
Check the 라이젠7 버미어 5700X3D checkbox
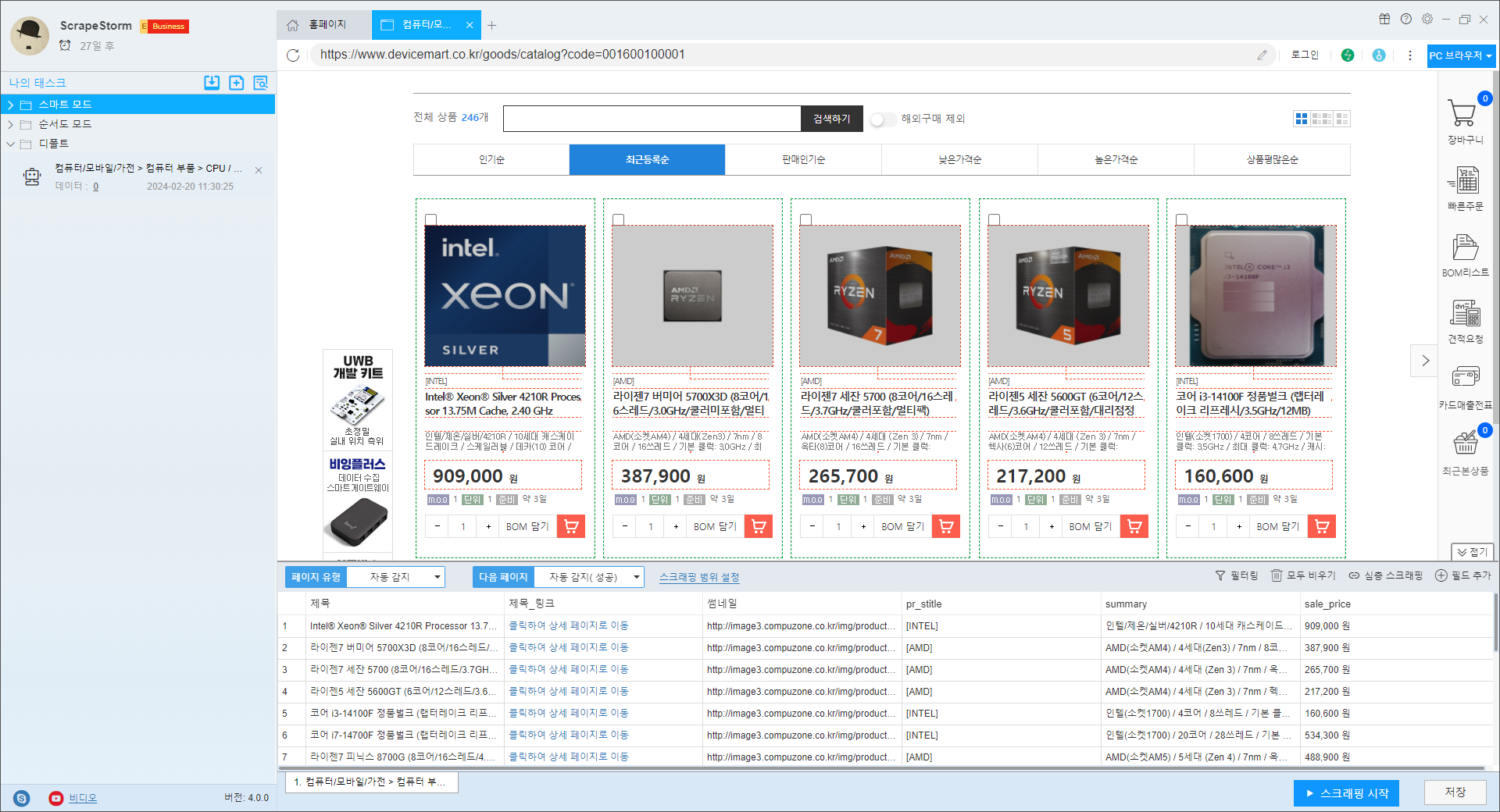(619, 220)
